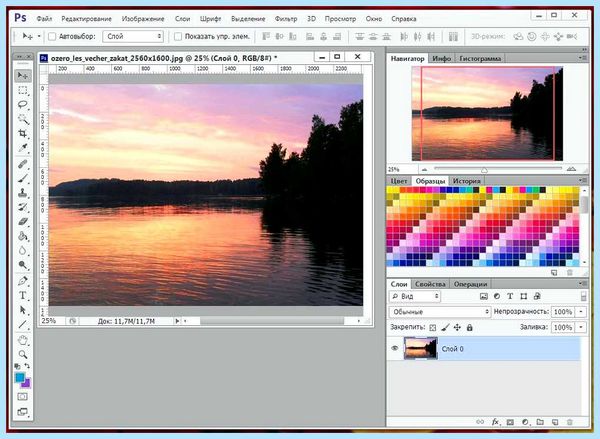Switch to the Операции tab
600x439 pixels.
click(x=470, y=284)
